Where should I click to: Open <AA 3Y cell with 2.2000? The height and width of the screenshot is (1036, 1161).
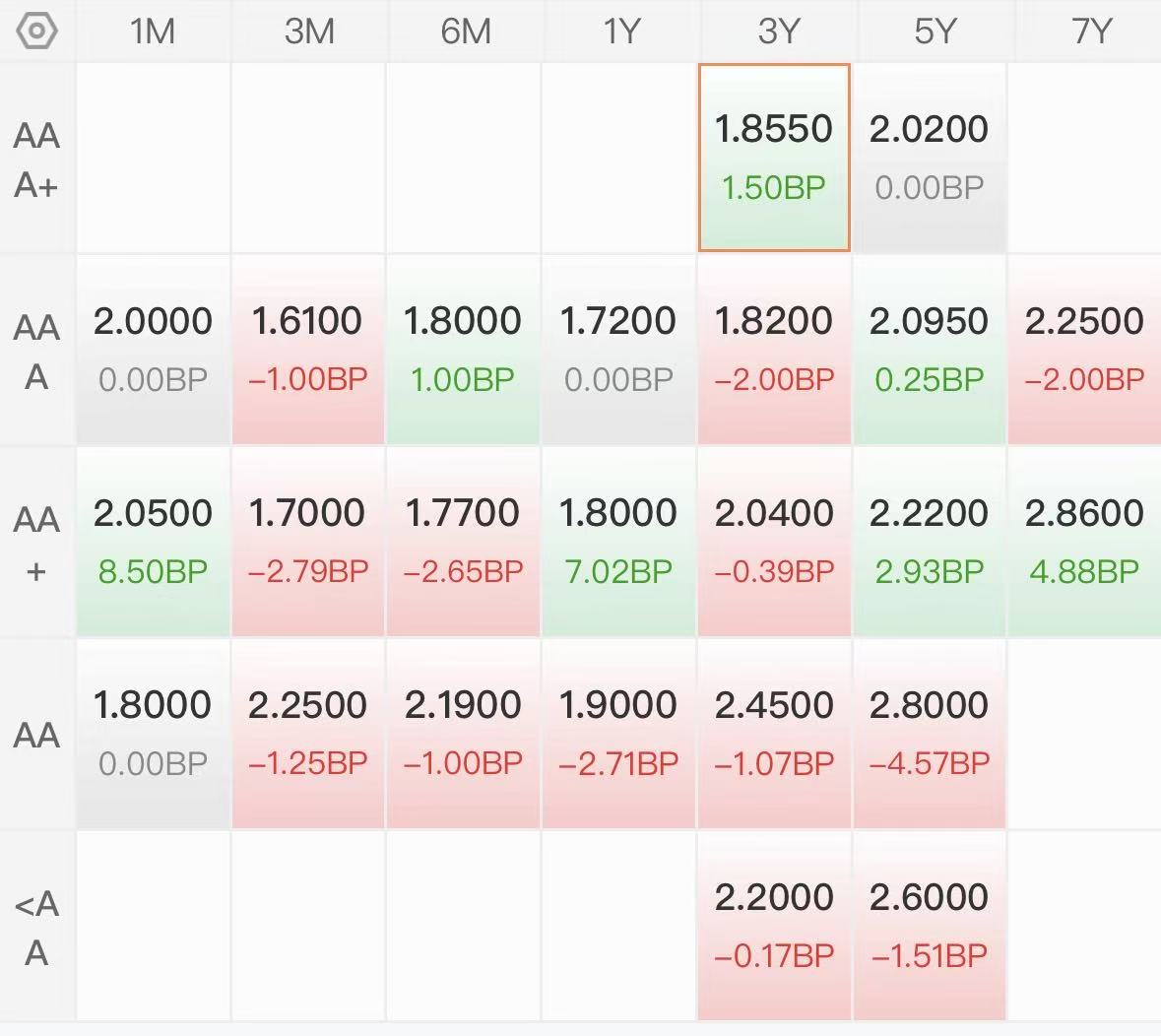[x=774, y=926]
